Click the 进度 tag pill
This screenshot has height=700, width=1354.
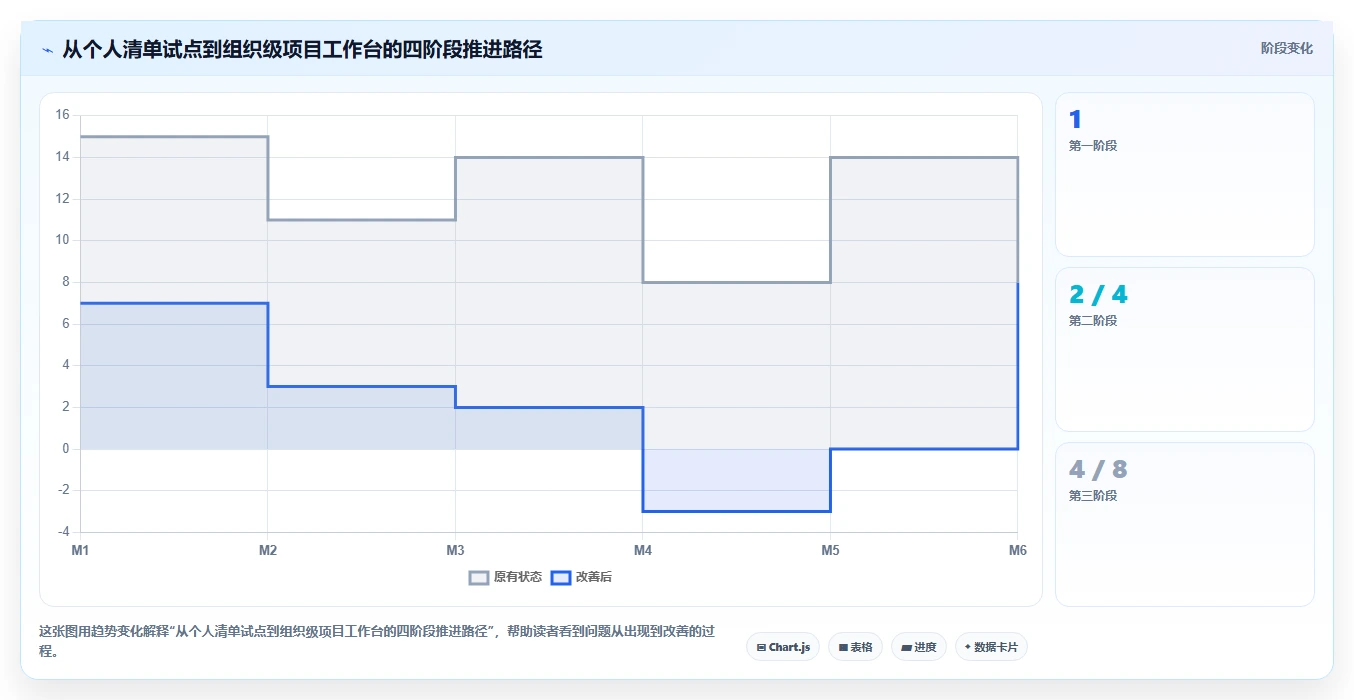(918, 647)
